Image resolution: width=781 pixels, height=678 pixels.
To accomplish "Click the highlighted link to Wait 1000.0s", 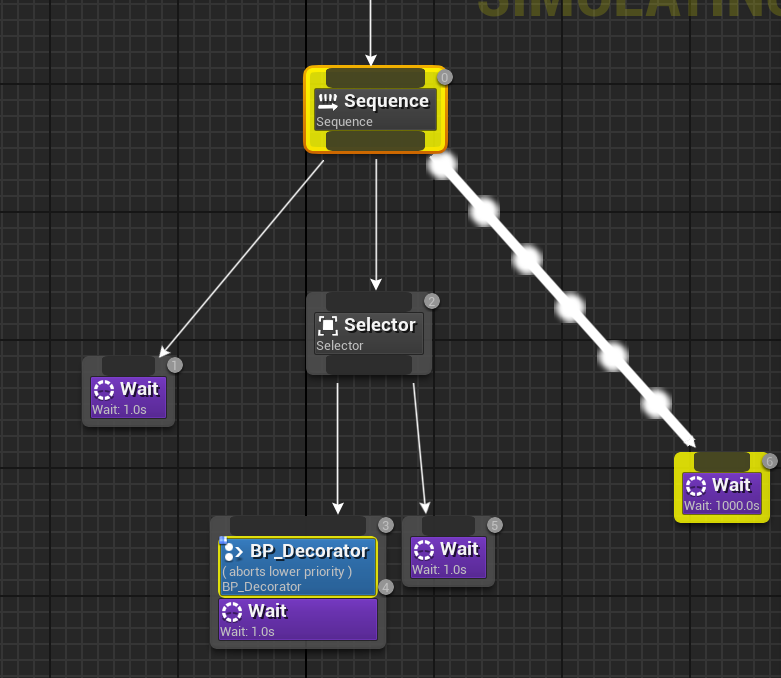I will tap(569, 306).
